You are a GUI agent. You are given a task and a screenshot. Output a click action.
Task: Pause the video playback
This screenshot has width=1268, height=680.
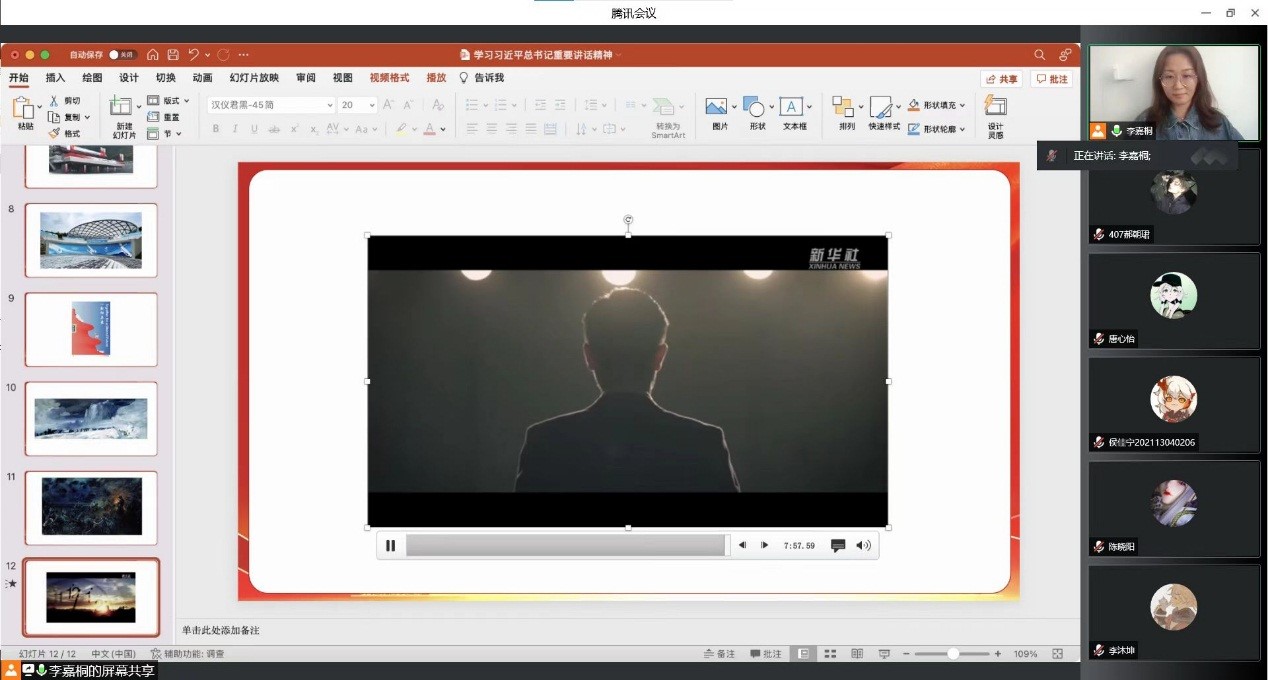tap(391, 546)
